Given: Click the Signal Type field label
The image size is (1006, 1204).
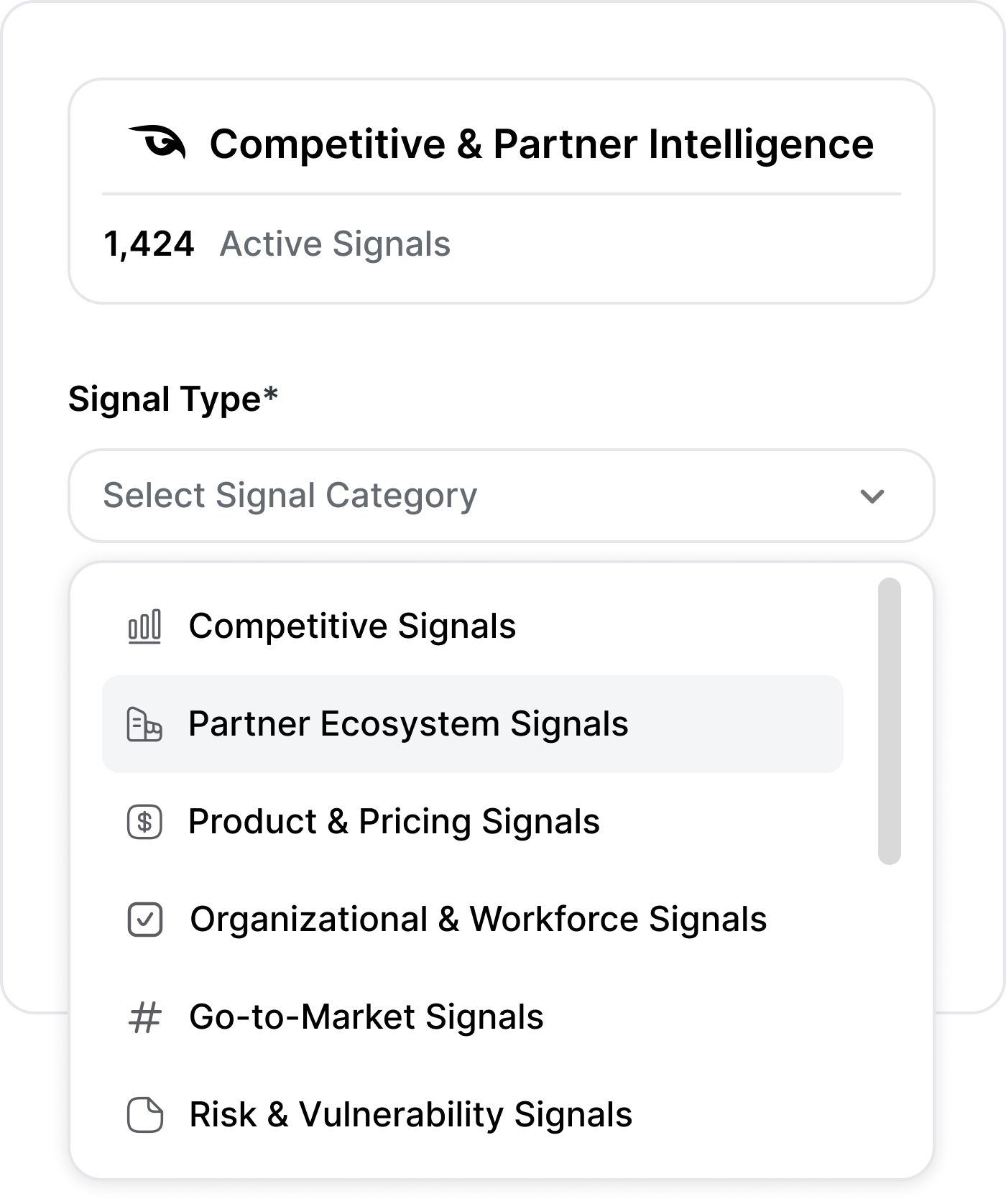Looking at the screenshot, I should tap(172, 399).
